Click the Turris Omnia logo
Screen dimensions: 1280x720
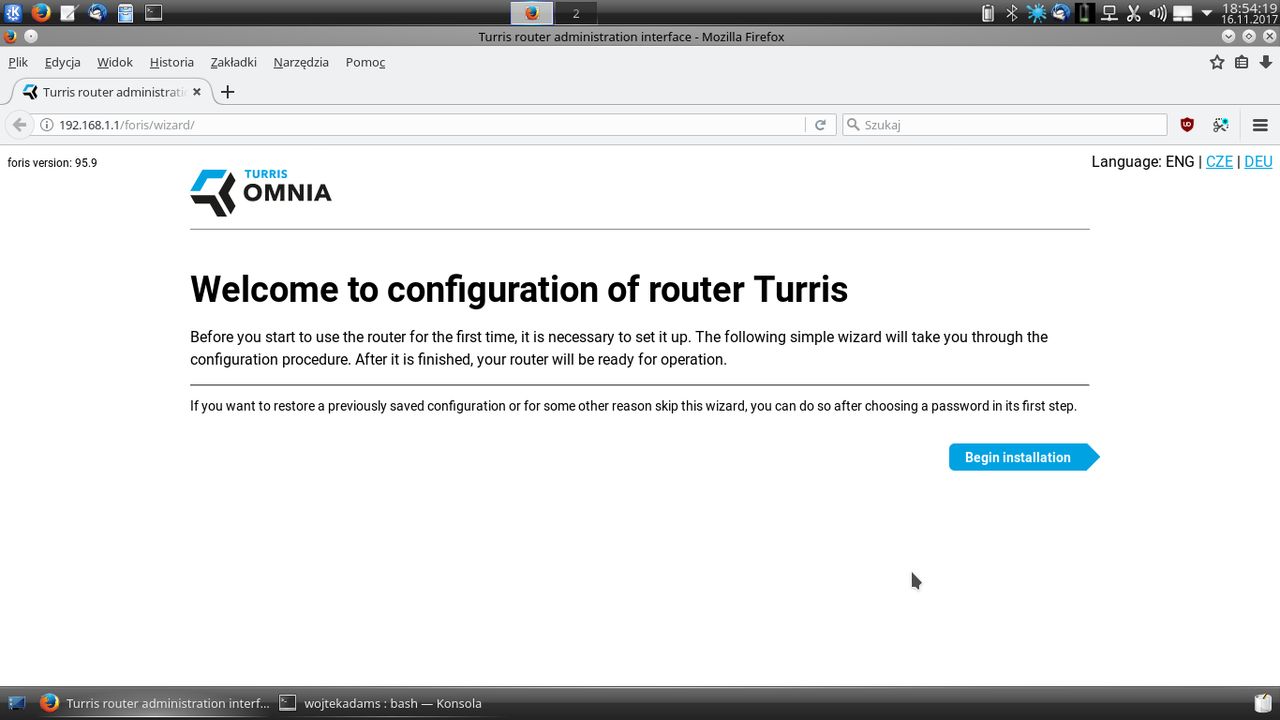point(261,192)
